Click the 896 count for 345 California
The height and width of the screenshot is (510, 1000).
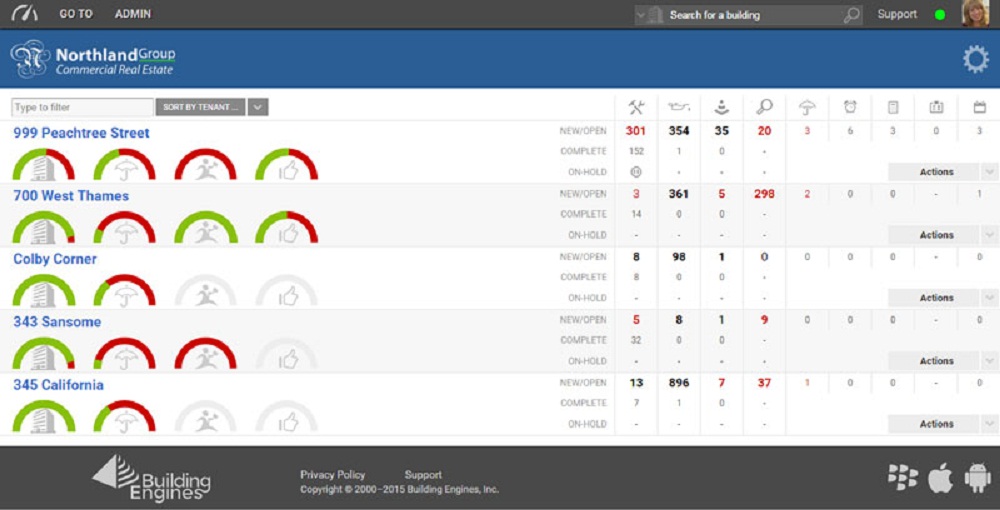679,383
